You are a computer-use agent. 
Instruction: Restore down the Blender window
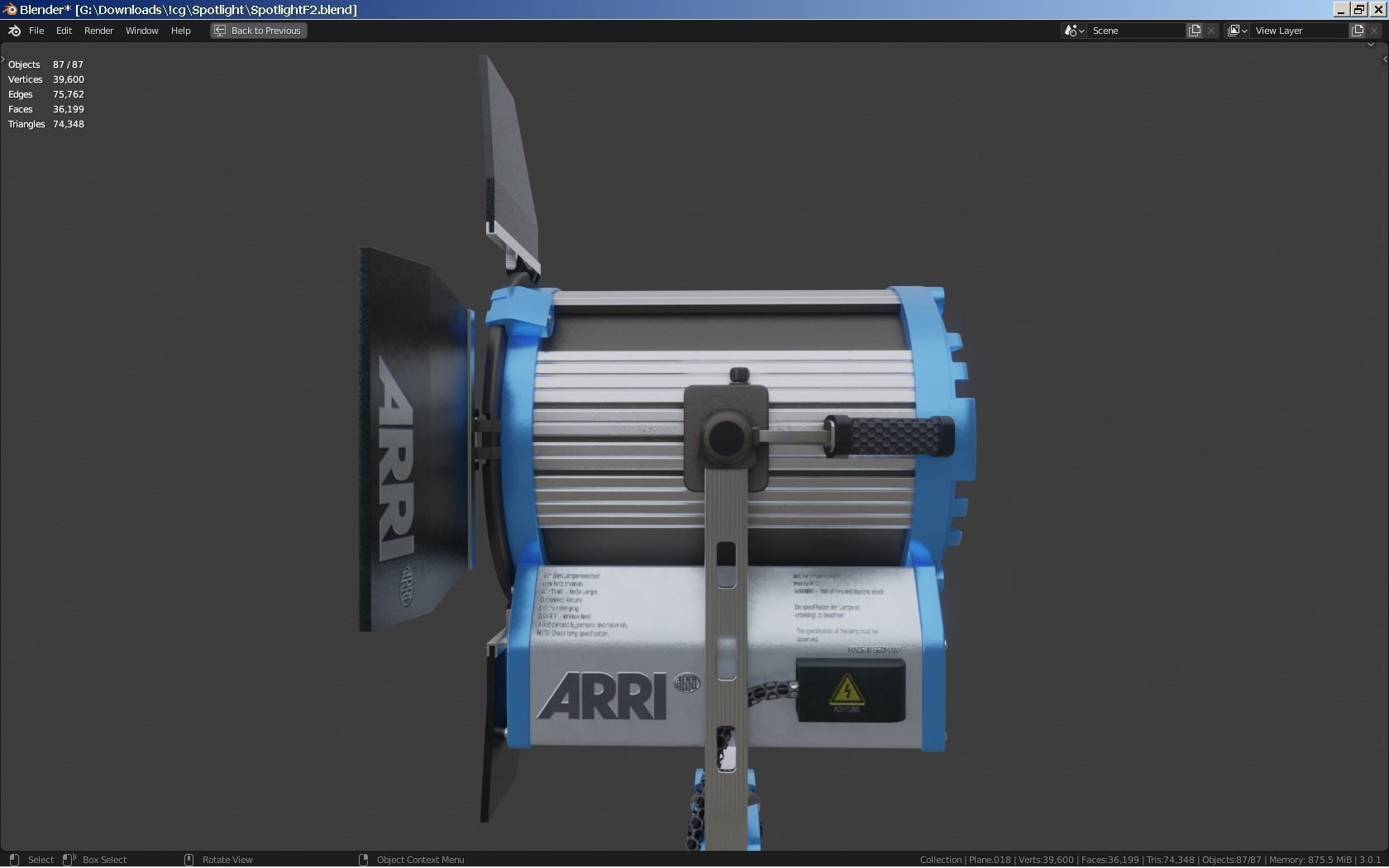point(1359,9)
